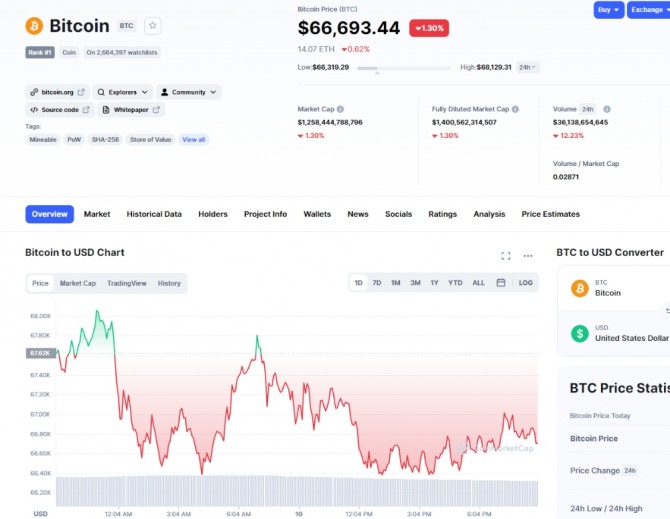The image size is (670, 519).
Task: Click Market Cap info icon
Action: 340,109
